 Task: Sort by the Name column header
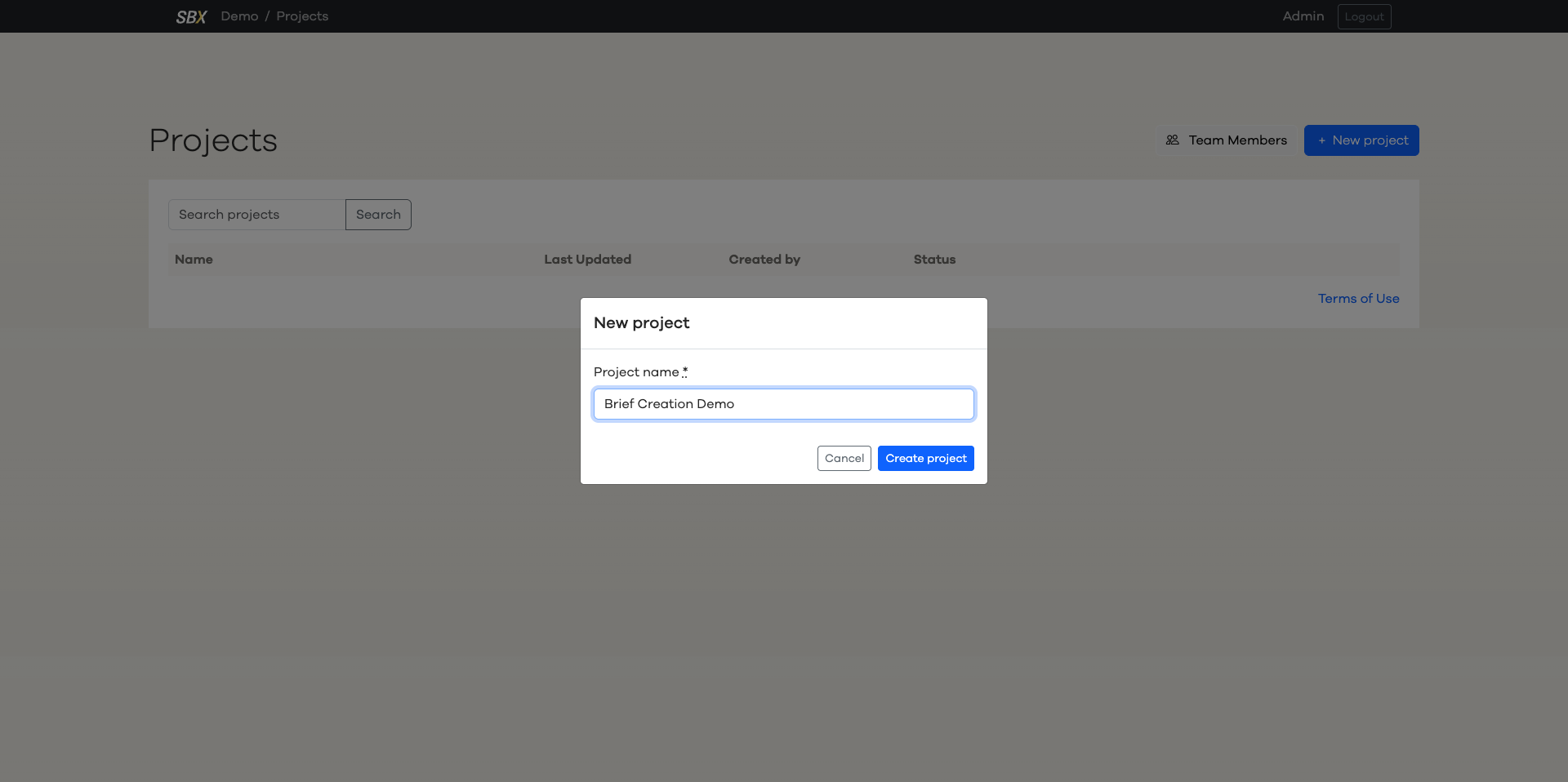194,260
